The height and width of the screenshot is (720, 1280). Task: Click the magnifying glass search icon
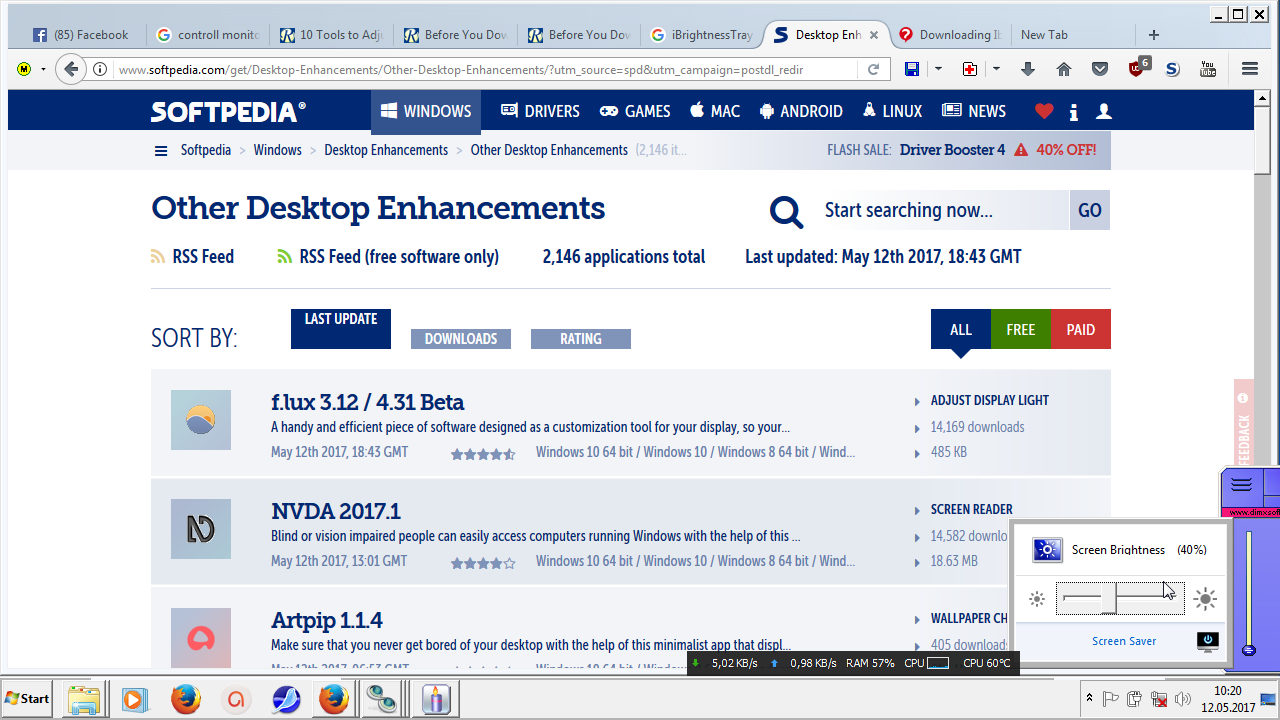(787, 211)
